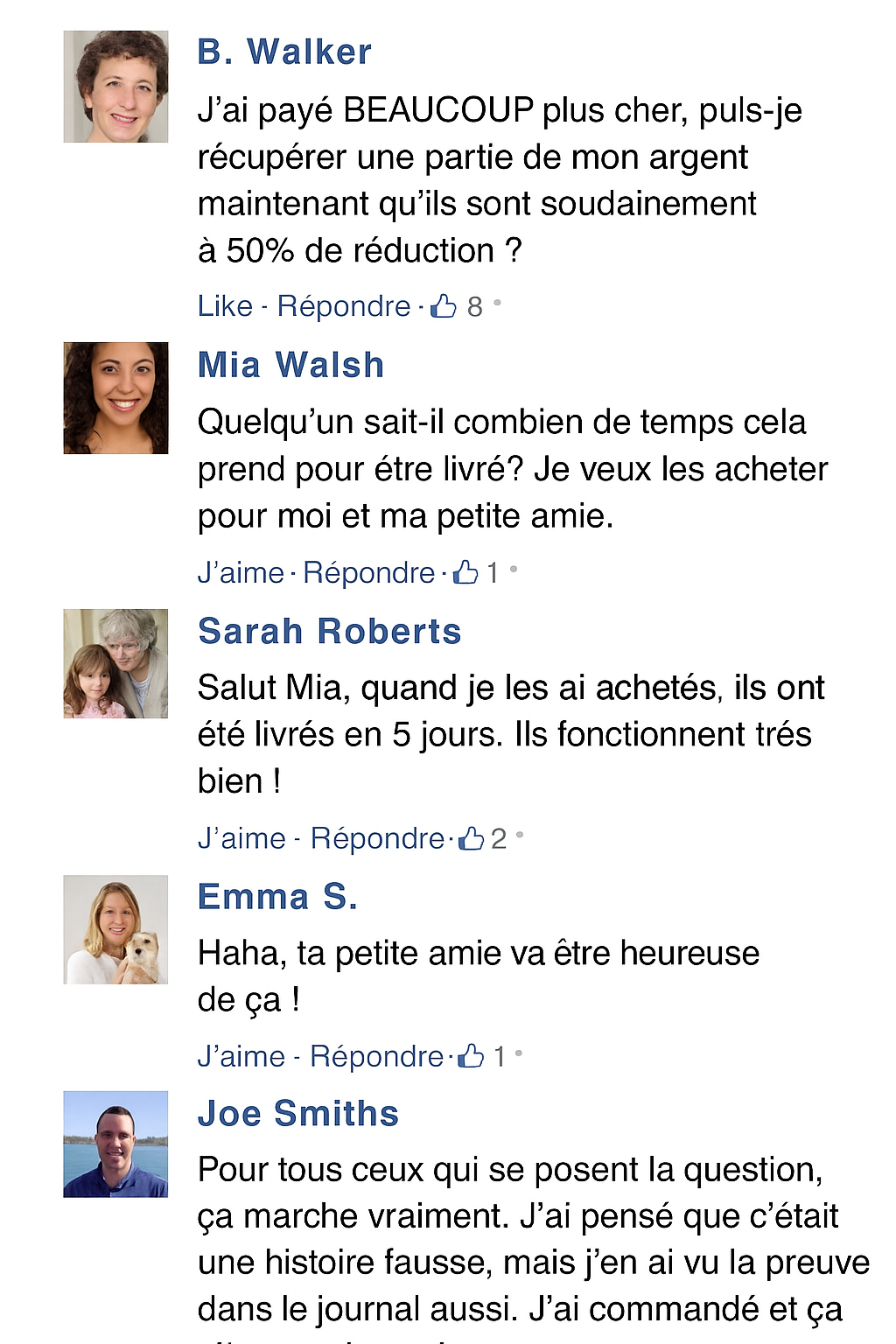
Task: Open B. Walker's profile picture
Action: [x=115, y=87]
